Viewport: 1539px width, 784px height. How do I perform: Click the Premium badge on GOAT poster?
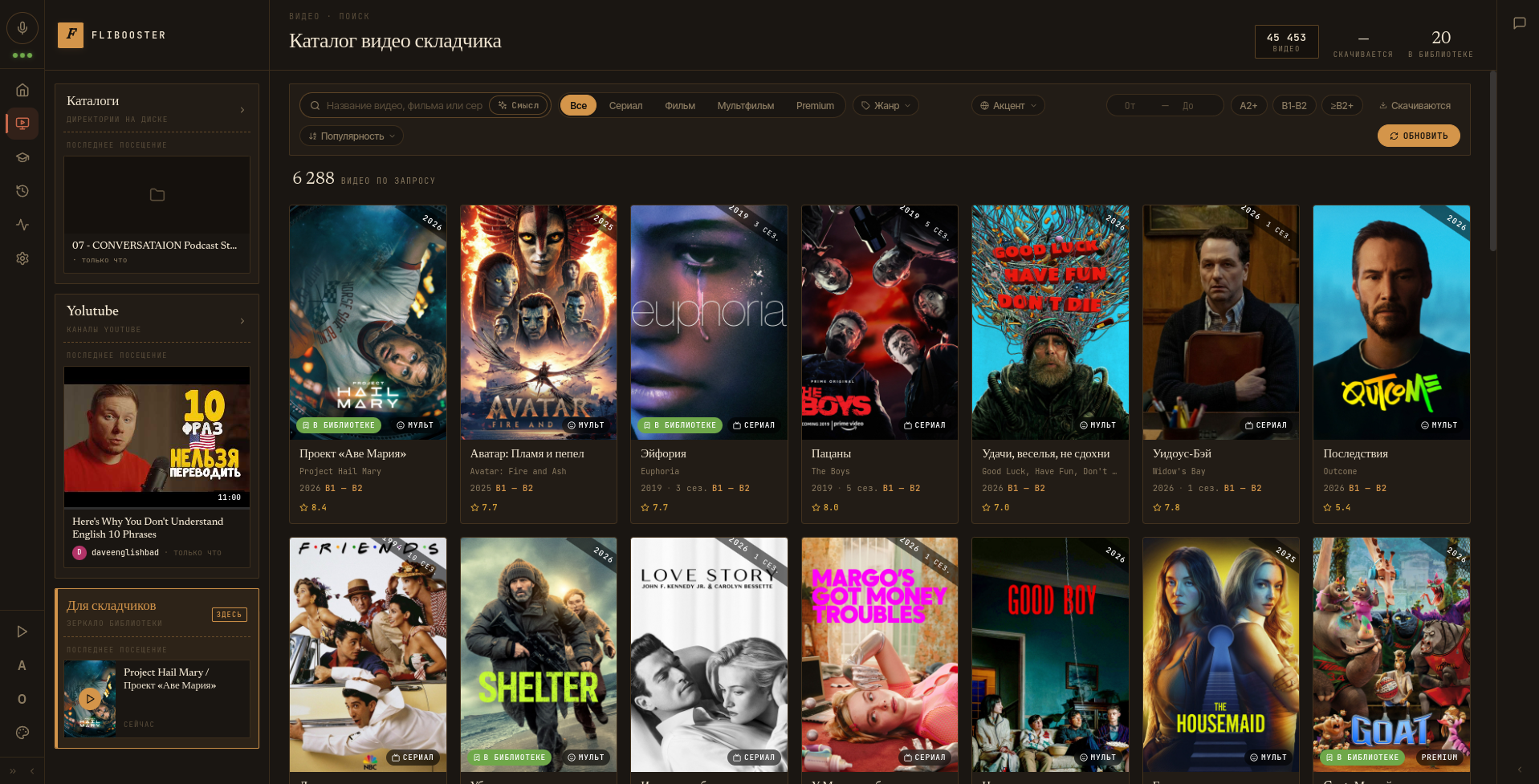1439,758
